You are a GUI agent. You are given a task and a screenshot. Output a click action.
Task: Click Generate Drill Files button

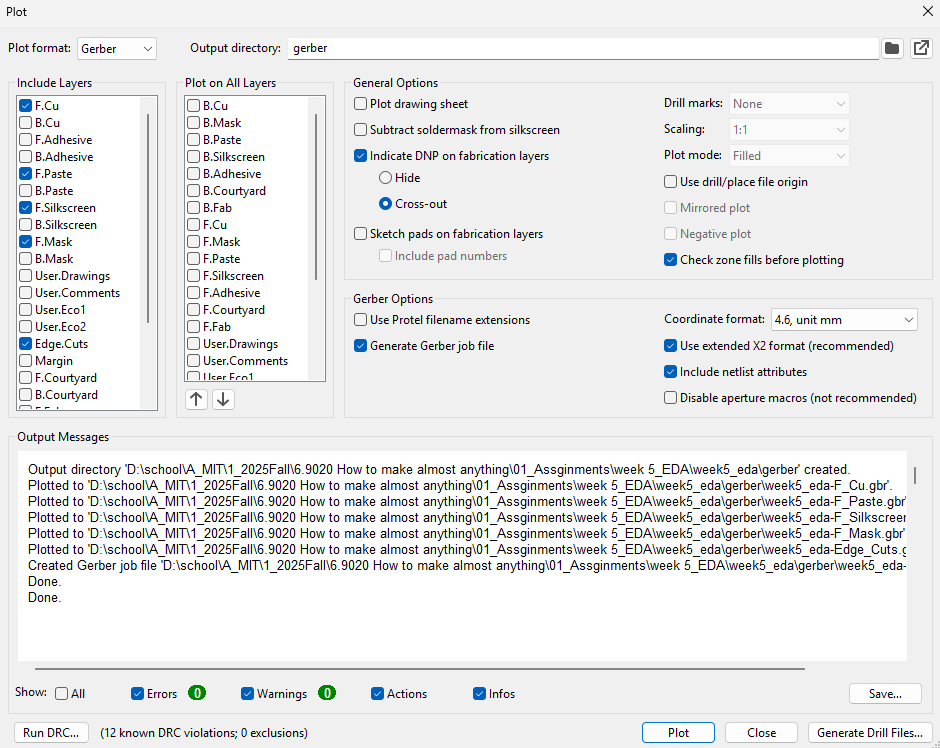[x=869, y=733]
